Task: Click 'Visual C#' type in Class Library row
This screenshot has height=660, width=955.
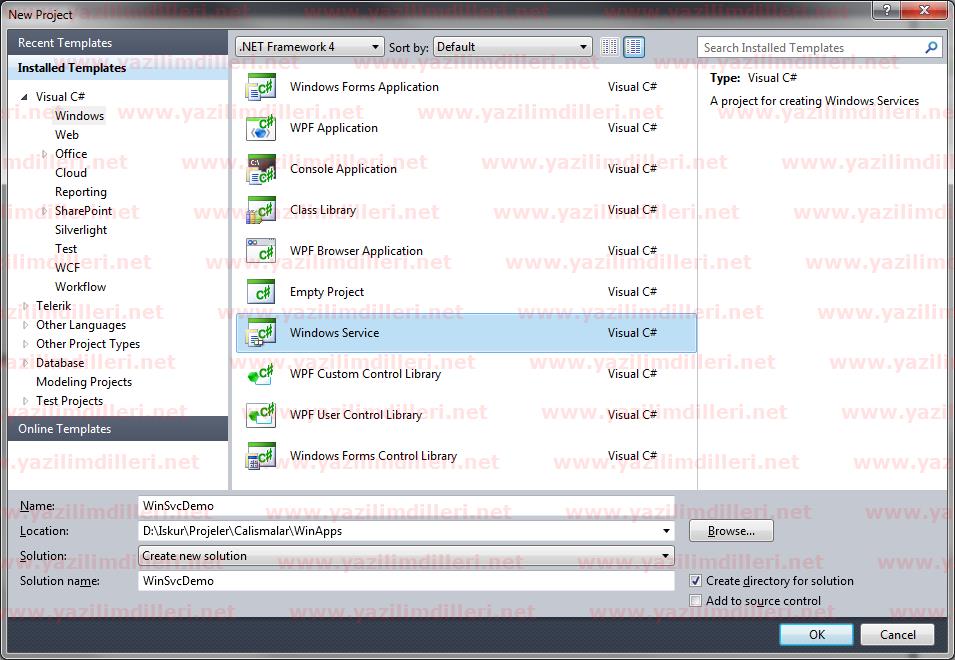Action: click(x=632, y=210)
